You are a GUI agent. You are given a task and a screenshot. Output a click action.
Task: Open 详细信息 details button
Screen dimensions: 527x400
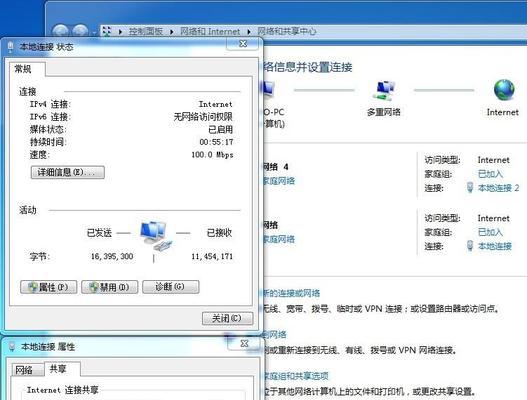[68, 172]
